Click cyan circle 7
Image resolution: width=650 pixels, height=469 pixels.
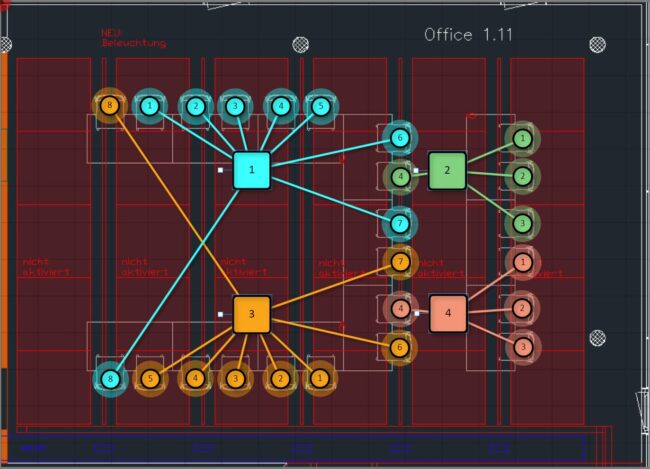[x=400, y=224]
